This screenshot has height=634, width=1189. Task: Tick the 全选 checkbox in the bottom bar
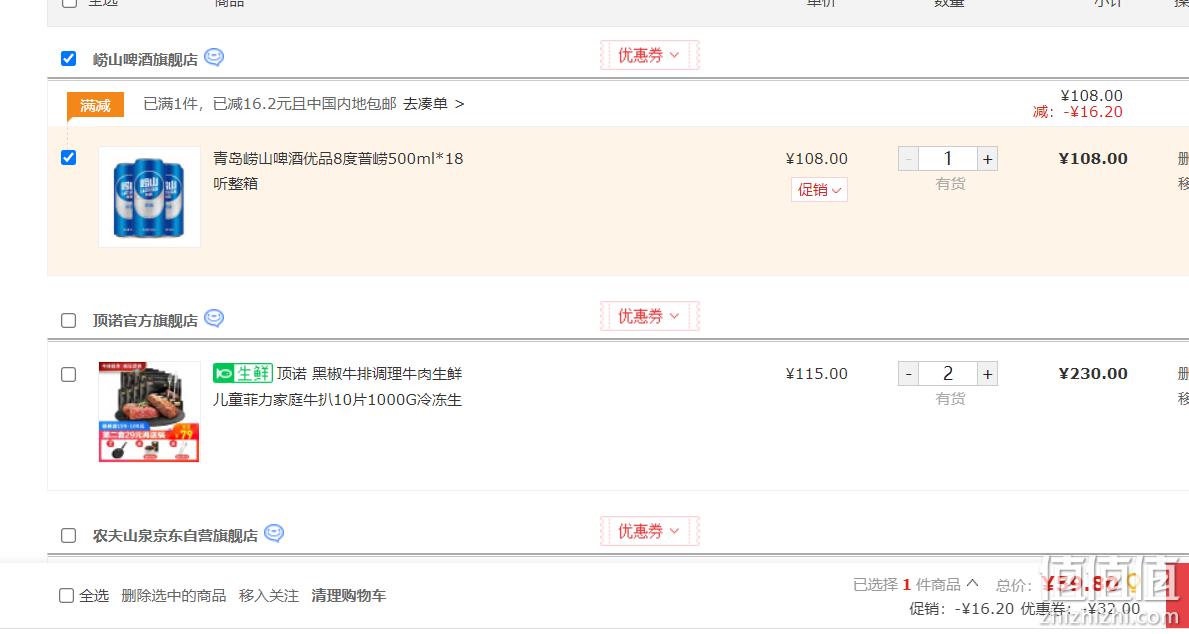[x=67, y=596]
